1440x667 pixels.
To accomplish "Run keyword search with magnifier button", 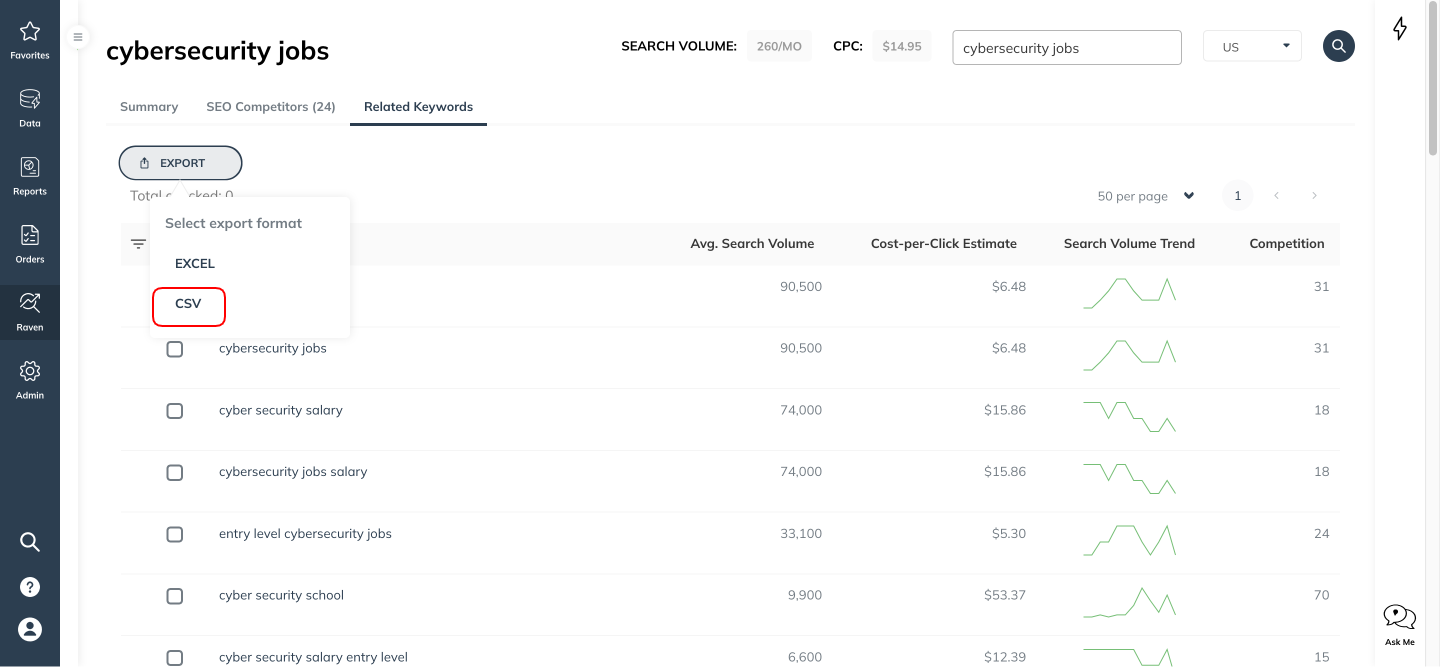I will [1339, 46].
